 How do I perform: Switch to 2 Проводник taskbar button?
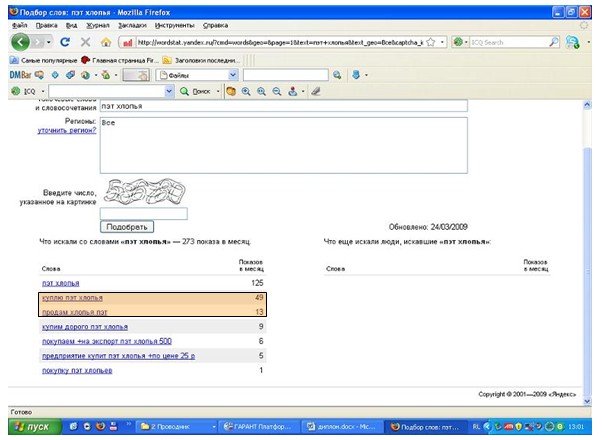click(x=178, y=427)
